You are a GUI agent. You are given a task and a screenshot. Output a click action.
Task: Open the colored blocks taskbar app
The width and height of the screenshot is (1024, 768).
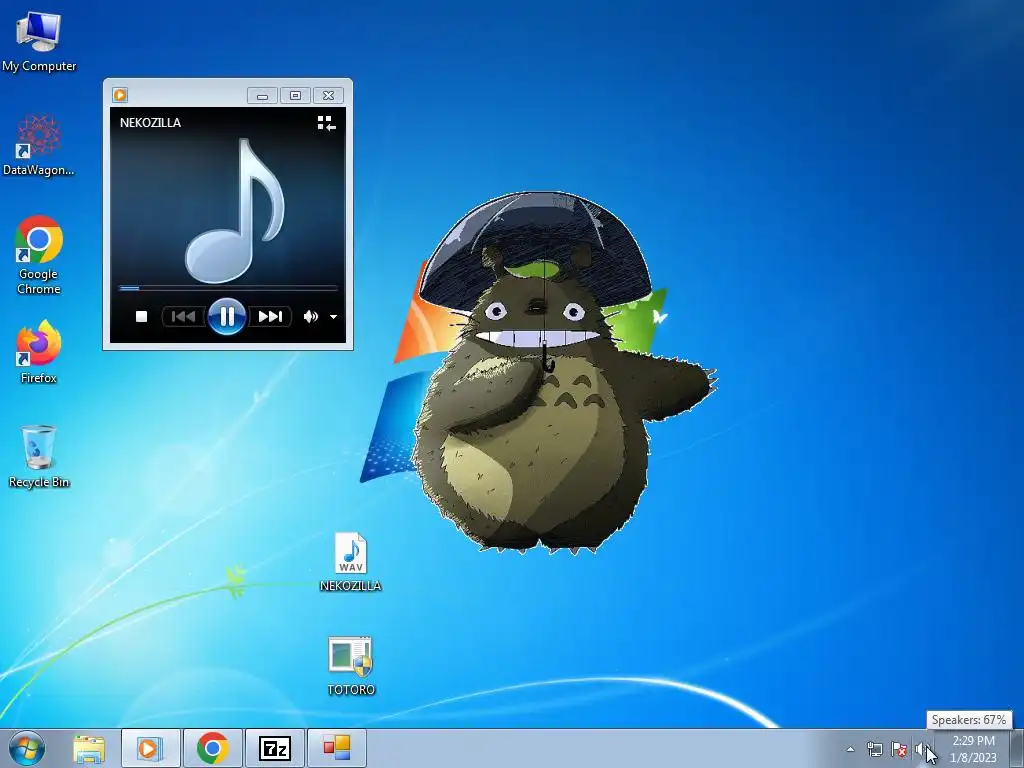(x=336, y=748)
